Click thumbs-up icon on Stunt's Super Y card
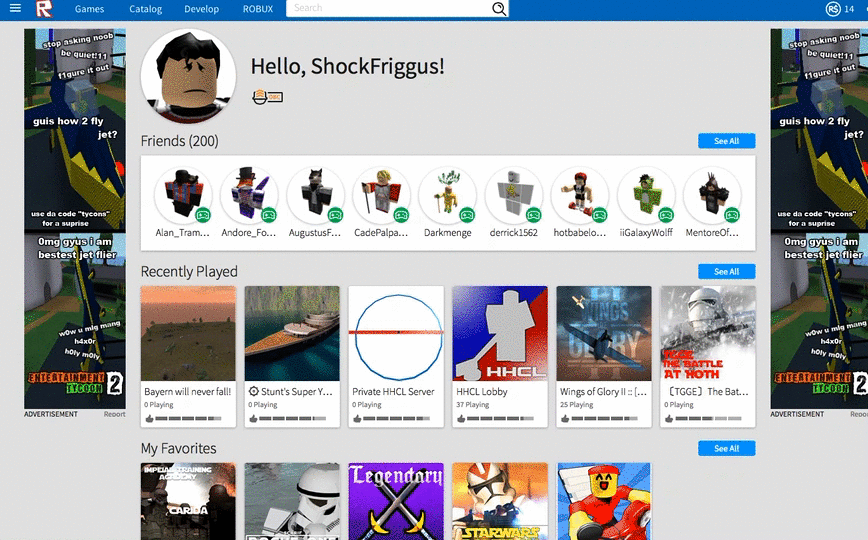The height and width of the screenshot is (540, 868). (253, 418)
